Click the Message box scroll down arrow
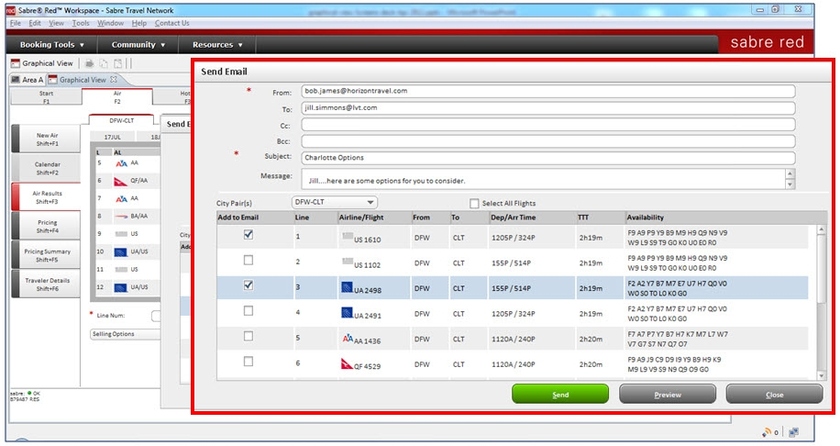Image resolution: width=840 pixels, height=446 pixels. click(790, 183)
